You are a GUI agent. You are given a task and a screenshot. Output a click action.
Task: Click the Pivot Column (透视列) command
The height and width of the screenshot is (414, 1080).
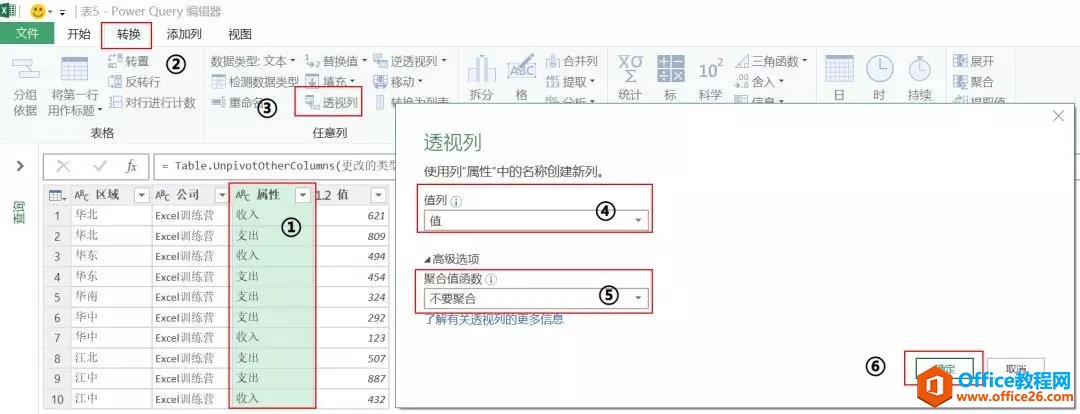click(x=332, y=103)
